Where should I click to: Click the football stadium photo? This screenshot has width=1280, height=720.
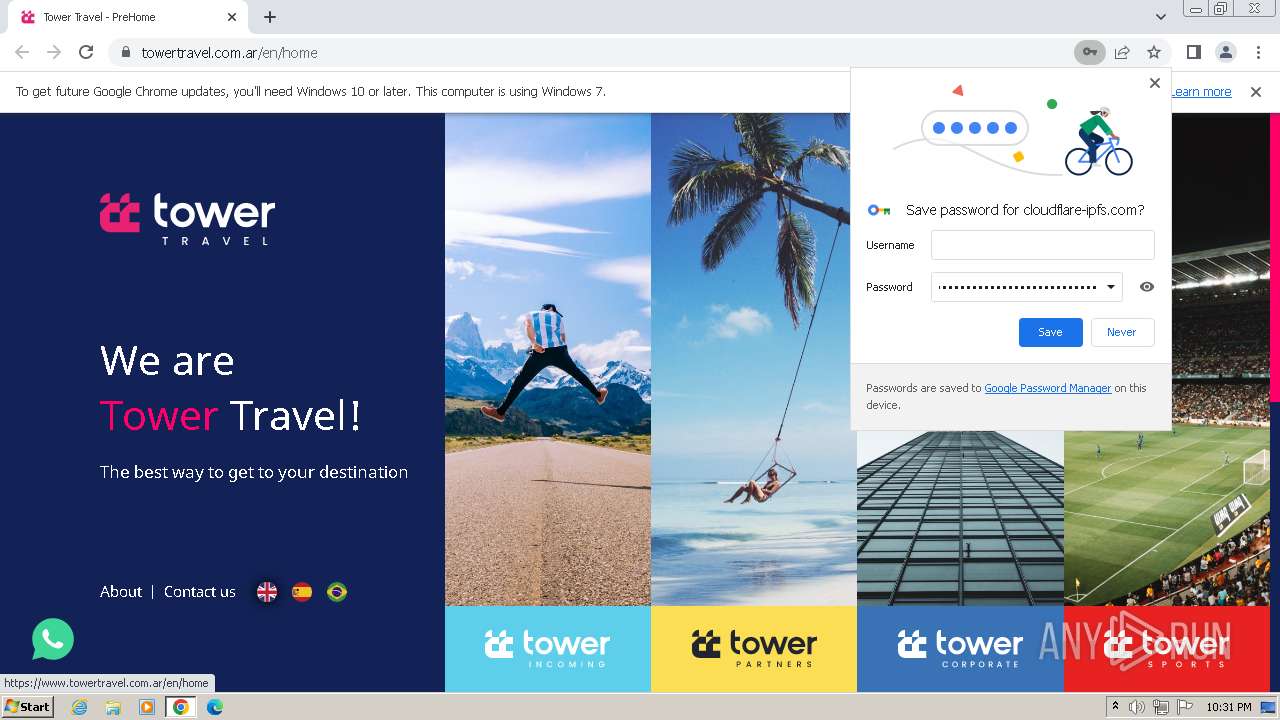click(x=1167, y=518)
